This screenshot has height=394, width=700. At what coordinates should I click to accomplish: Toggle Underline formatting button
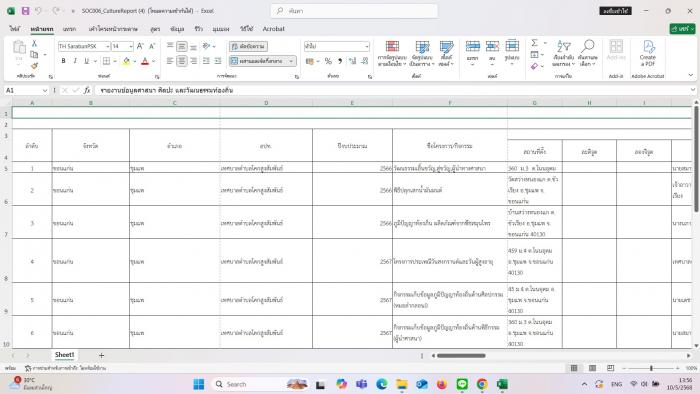tap(86, 61)
